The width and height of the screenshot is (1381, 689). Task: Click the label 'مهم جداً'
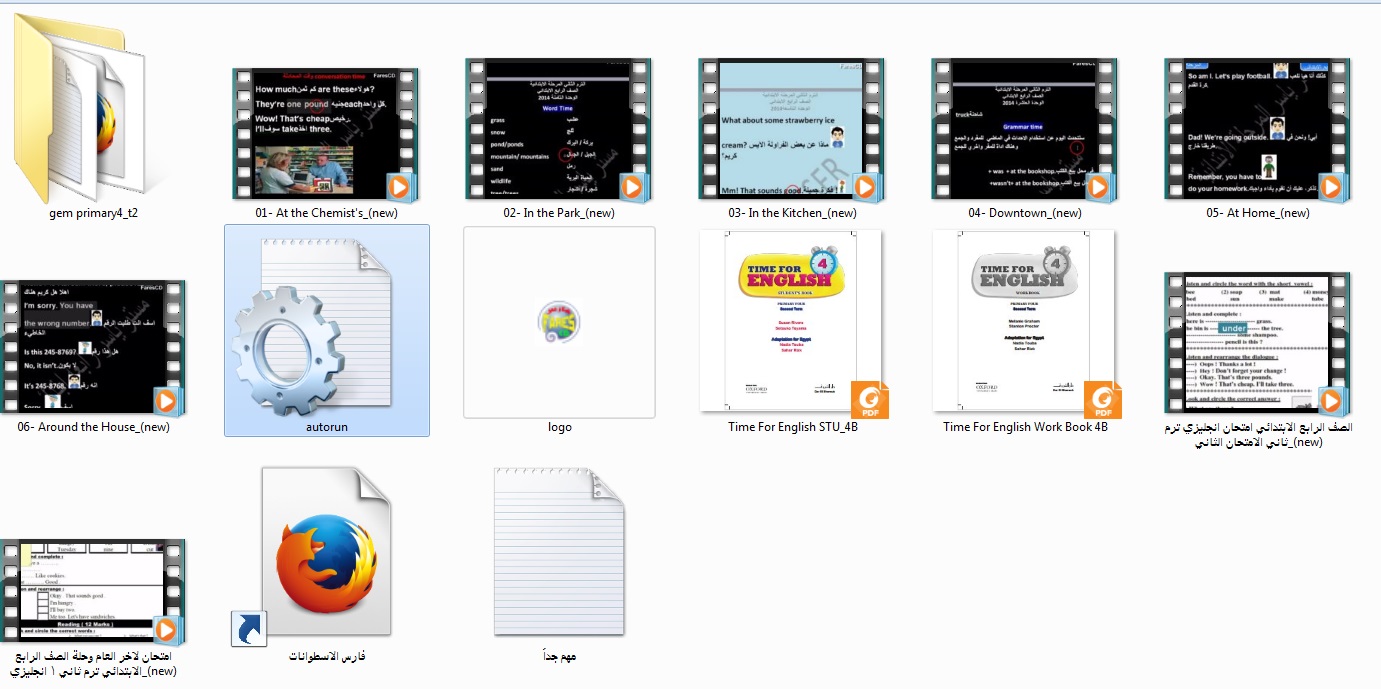pos(559,656)
